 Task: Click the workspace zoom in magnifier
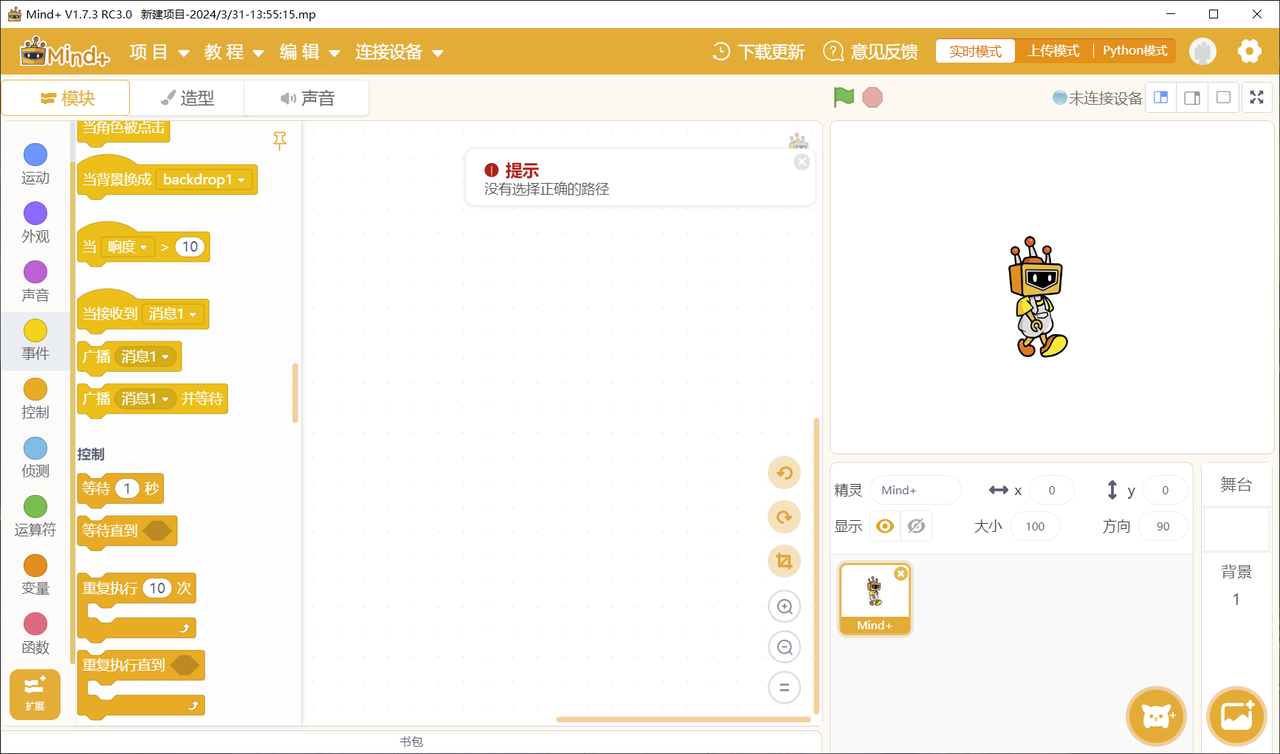tap(784, 607)
